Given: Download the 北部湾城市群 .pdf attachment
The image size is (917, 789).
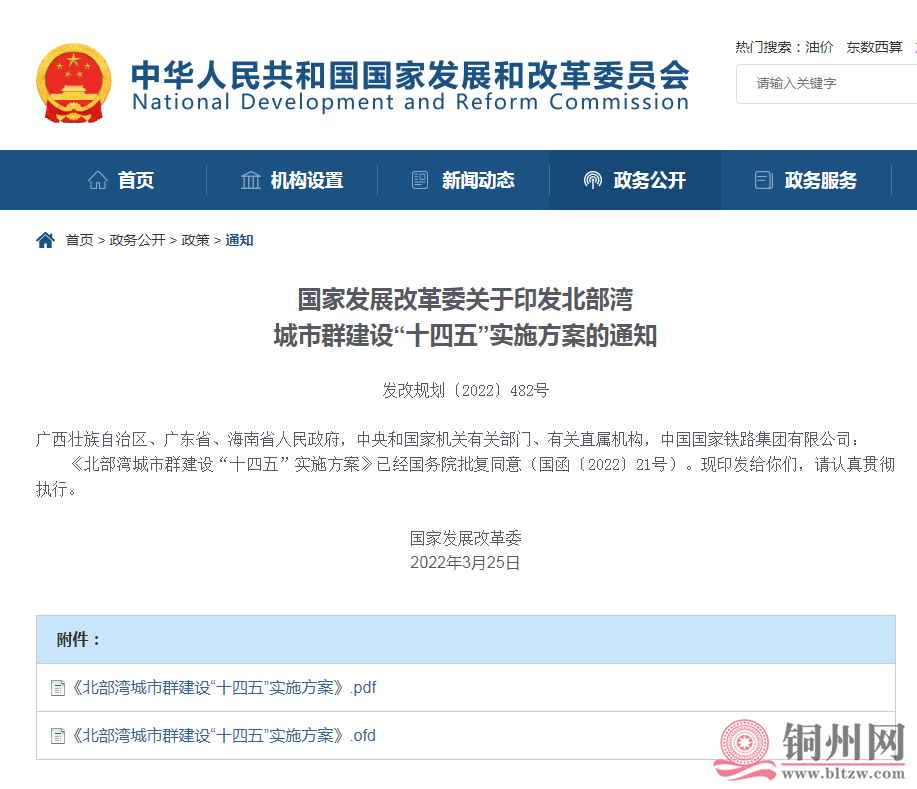Looking at the screenshot, I should (224, 688).
